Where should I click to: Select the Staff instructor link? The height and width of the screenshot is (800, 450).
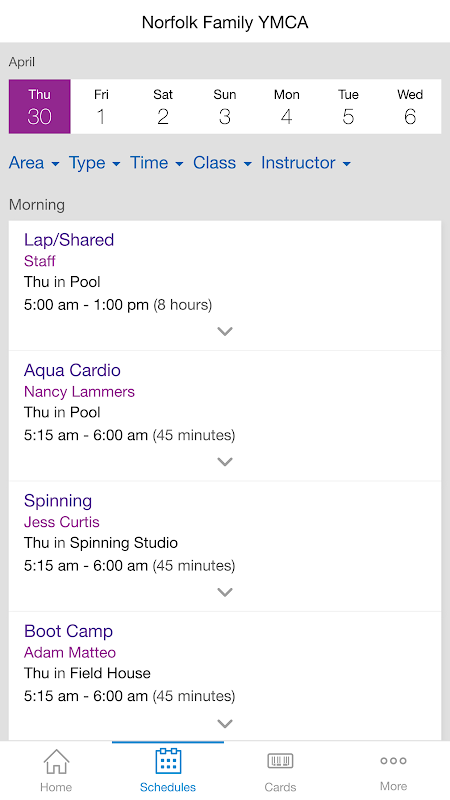pyautogui.click(x=40, y=261)
